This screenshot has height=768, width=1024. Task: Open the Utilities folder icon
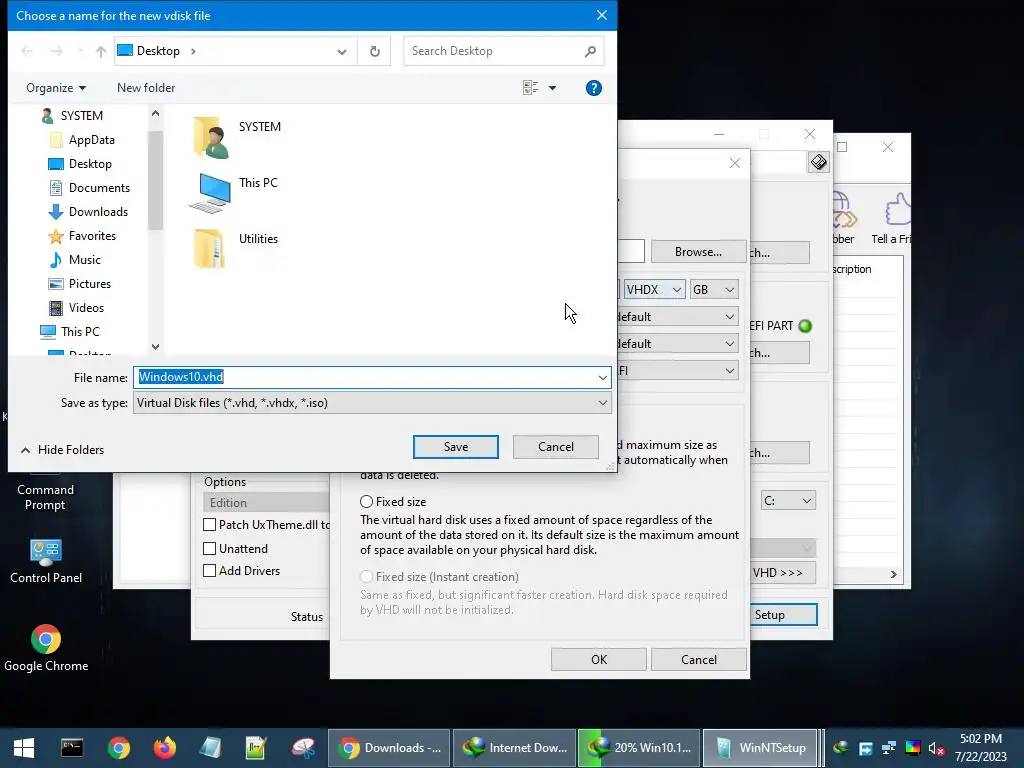(210, 248)
